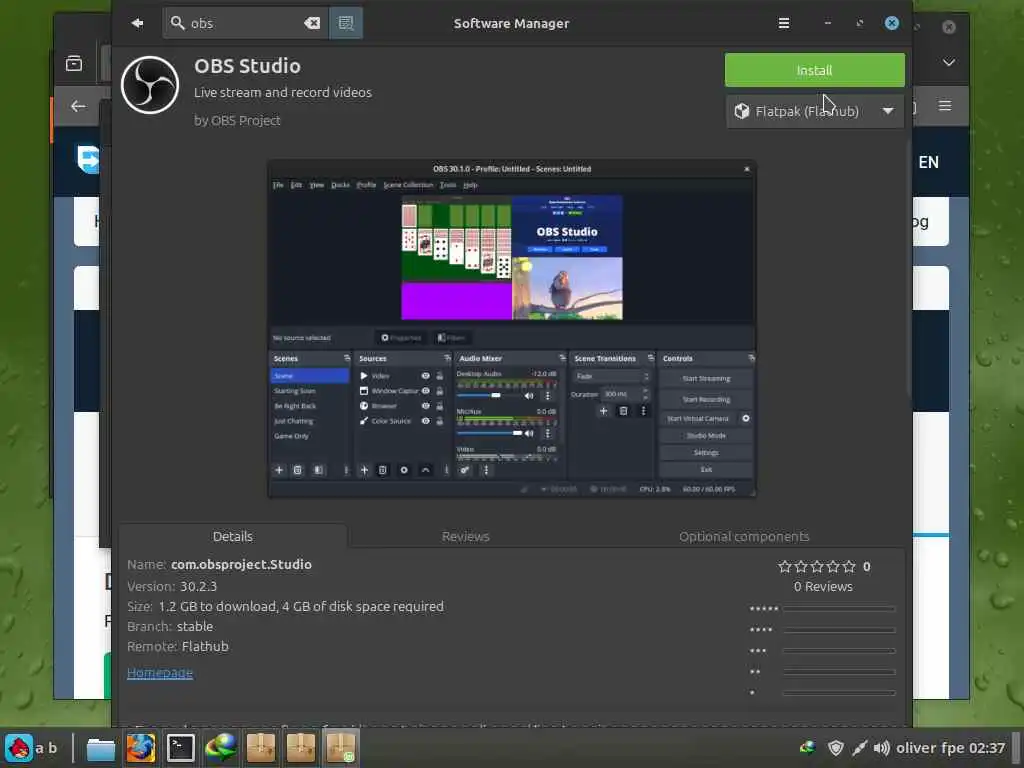Click into the search field containing 'obs'
The width and height of the screenshot is (1024, 768).
pos(245,24)
